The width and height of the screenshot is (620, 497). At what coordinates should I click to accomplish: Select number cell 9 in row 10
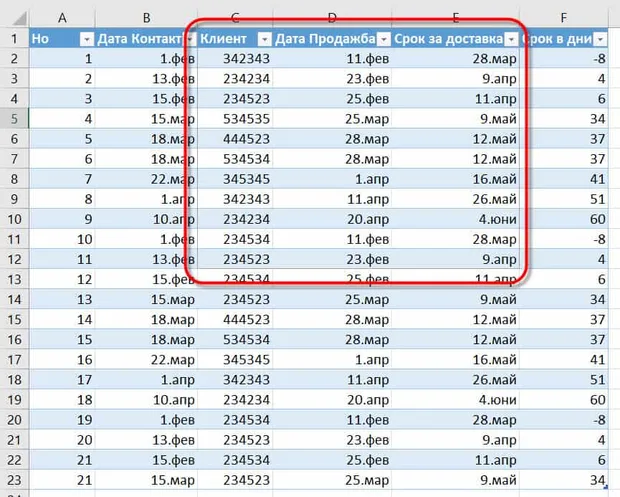(x=62, y=219)
